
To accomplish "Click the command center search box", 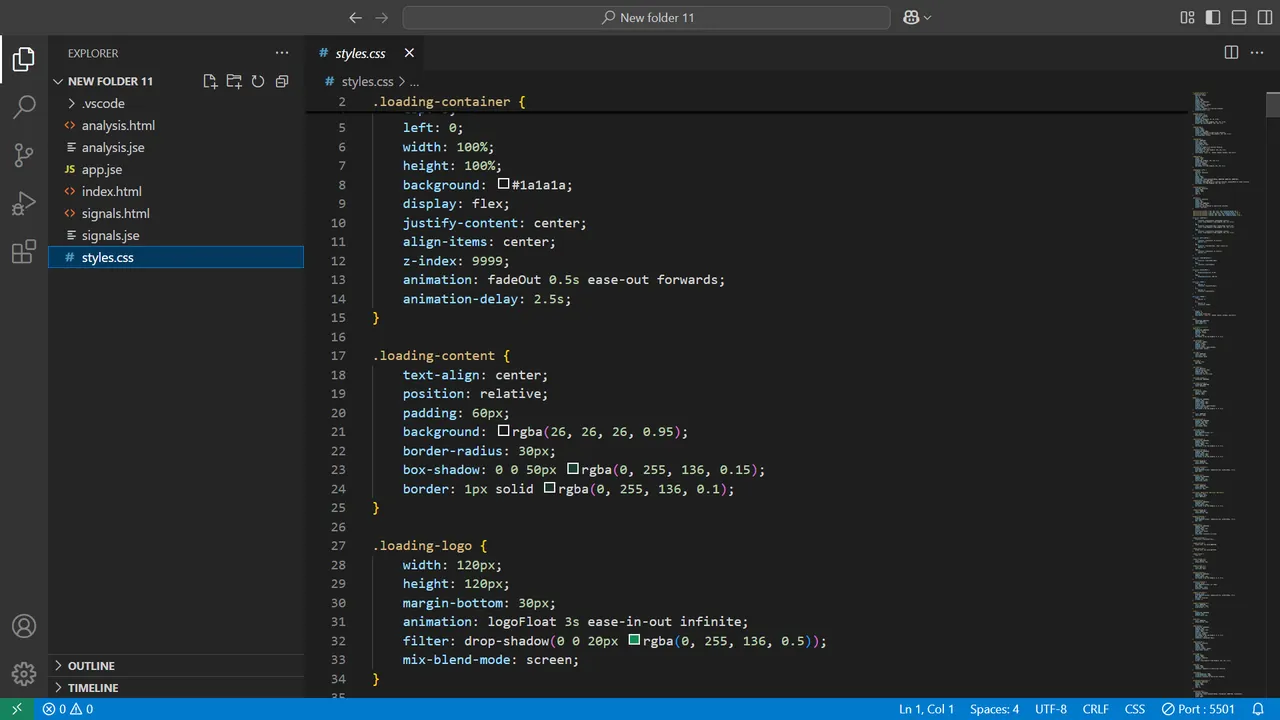I will point(646,17).
